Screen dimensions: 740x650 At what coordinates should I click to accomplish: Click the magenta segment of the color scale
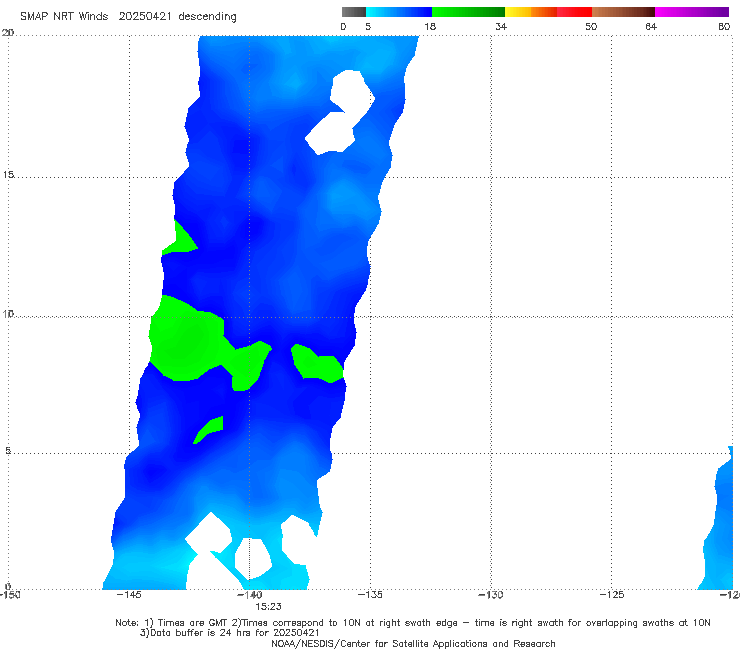pyautogui.click(x=692, y=12)
